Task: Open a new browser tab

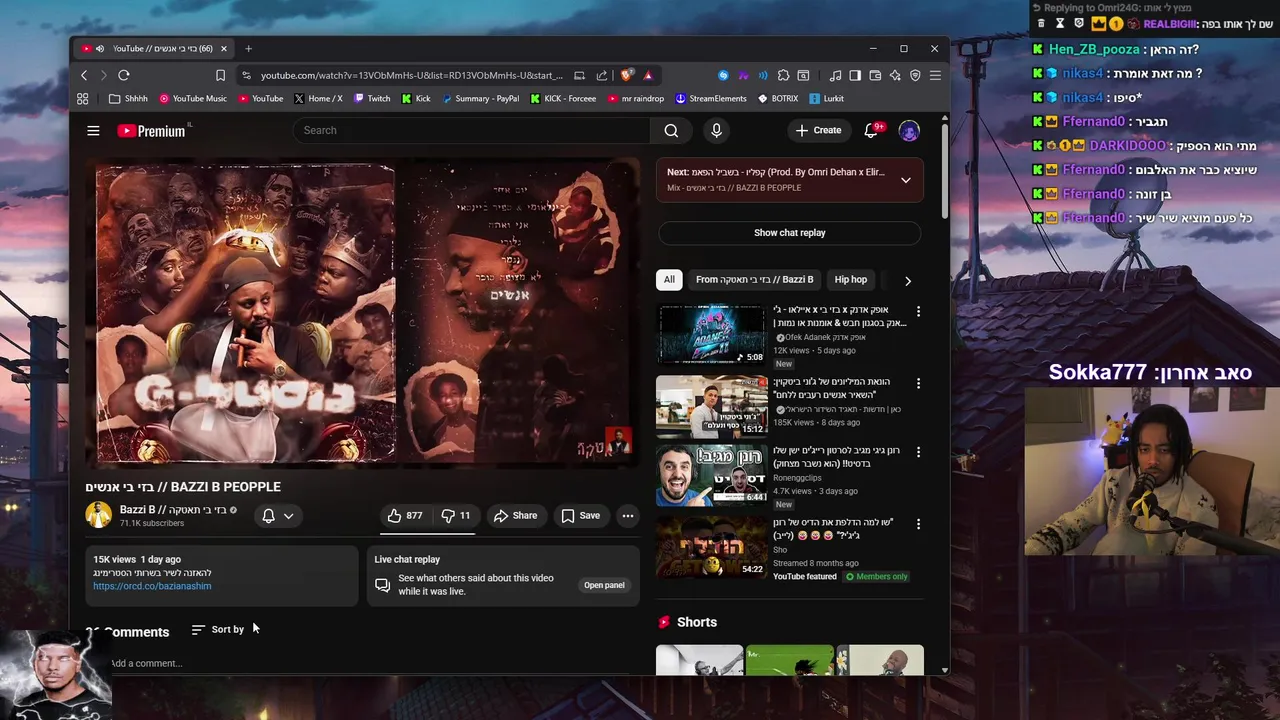Action: pyautogui.click(x=248, y=48)
